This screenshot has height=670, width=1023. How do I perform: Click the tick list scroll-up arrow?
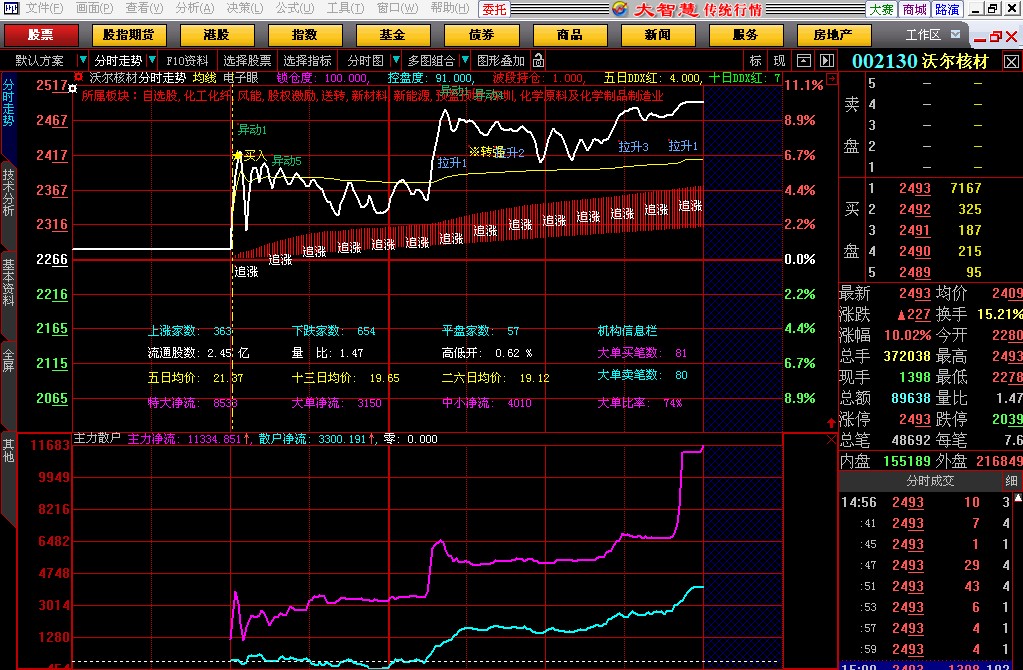pyautogui.click(x=1018, y=497)
